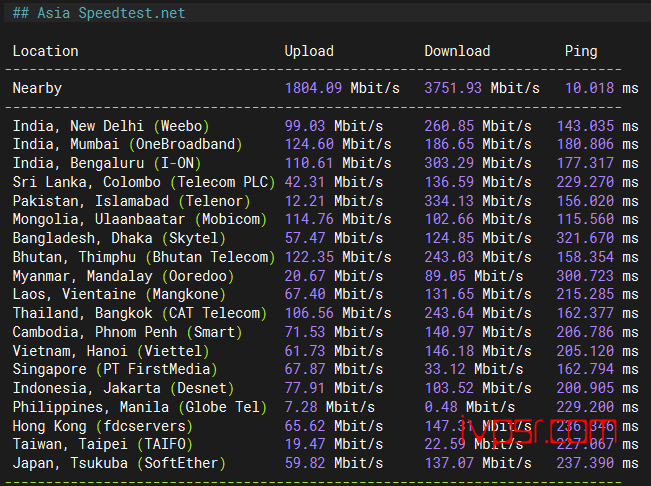Select Vientaine upload 67.40
Image resolution: width=651 pixels, height=486 pixels.
point(305,294)
